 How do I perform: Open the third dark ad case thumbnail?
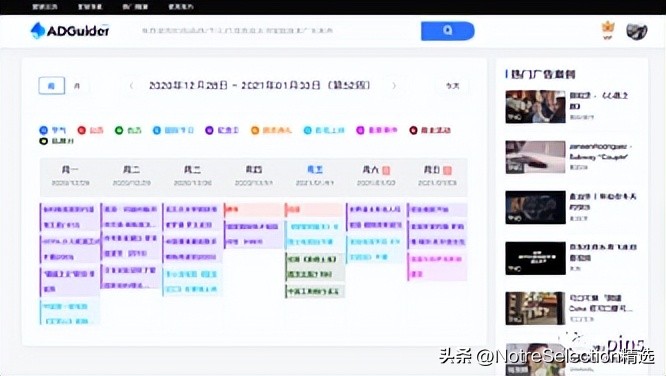(535, 207)
